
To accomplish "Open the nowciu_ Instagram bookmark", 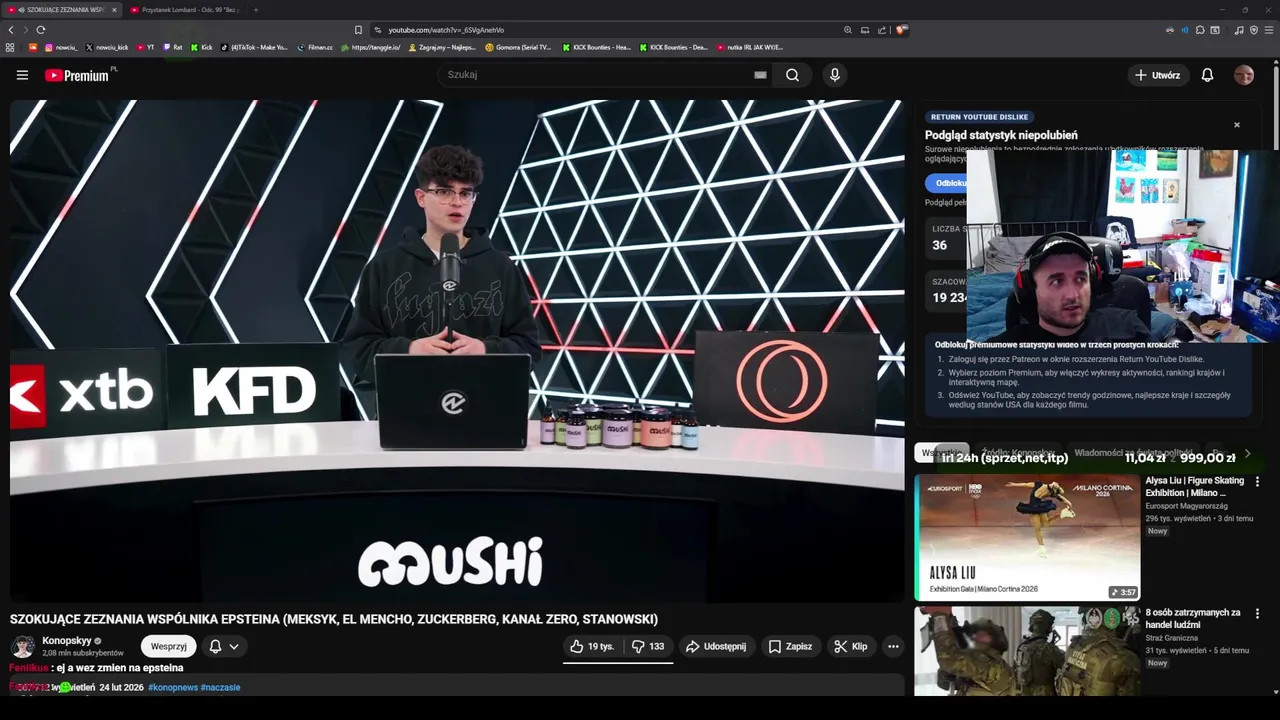I will pos(60,47).
